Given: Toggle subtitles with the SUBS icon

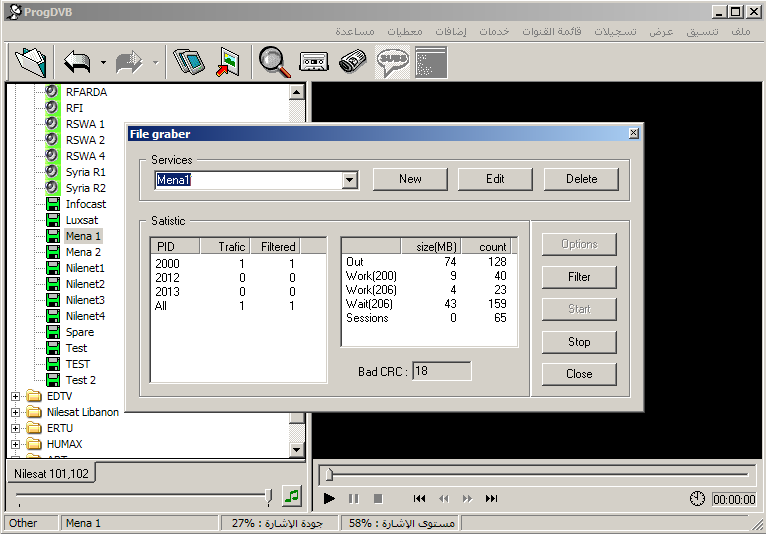Looking at the screenshot, I should 392,62.
